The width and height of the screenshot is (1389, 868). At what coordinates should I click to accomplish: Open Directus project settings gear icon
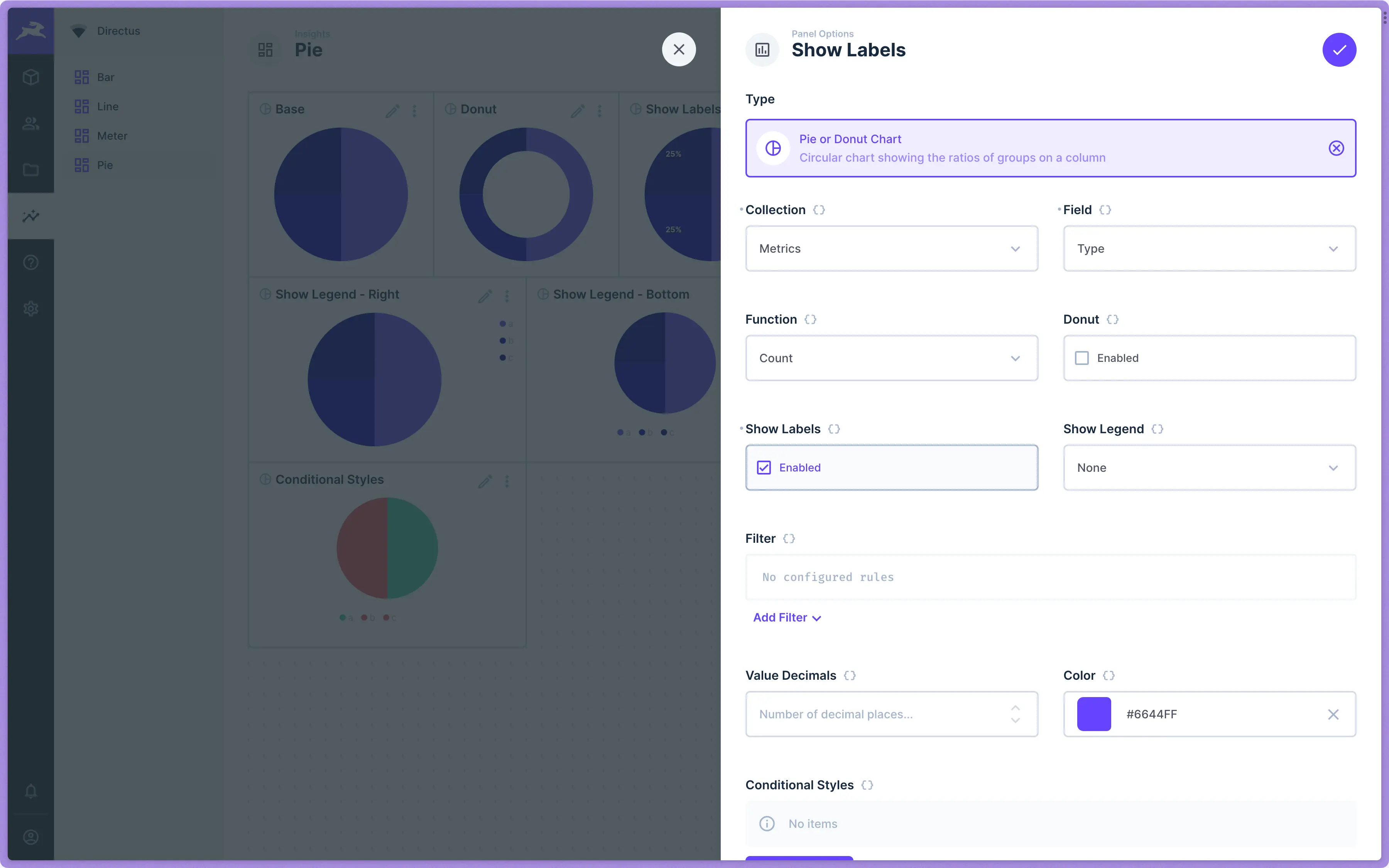30,308
